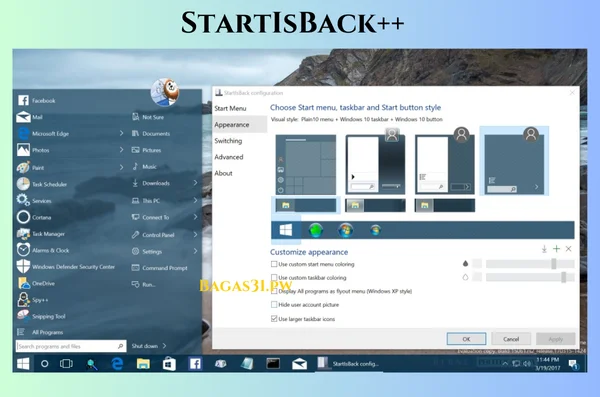This screenshot has width=600, height=397.
Task: Expand the Downloads submenu arrow
Action: pos(195,183)
